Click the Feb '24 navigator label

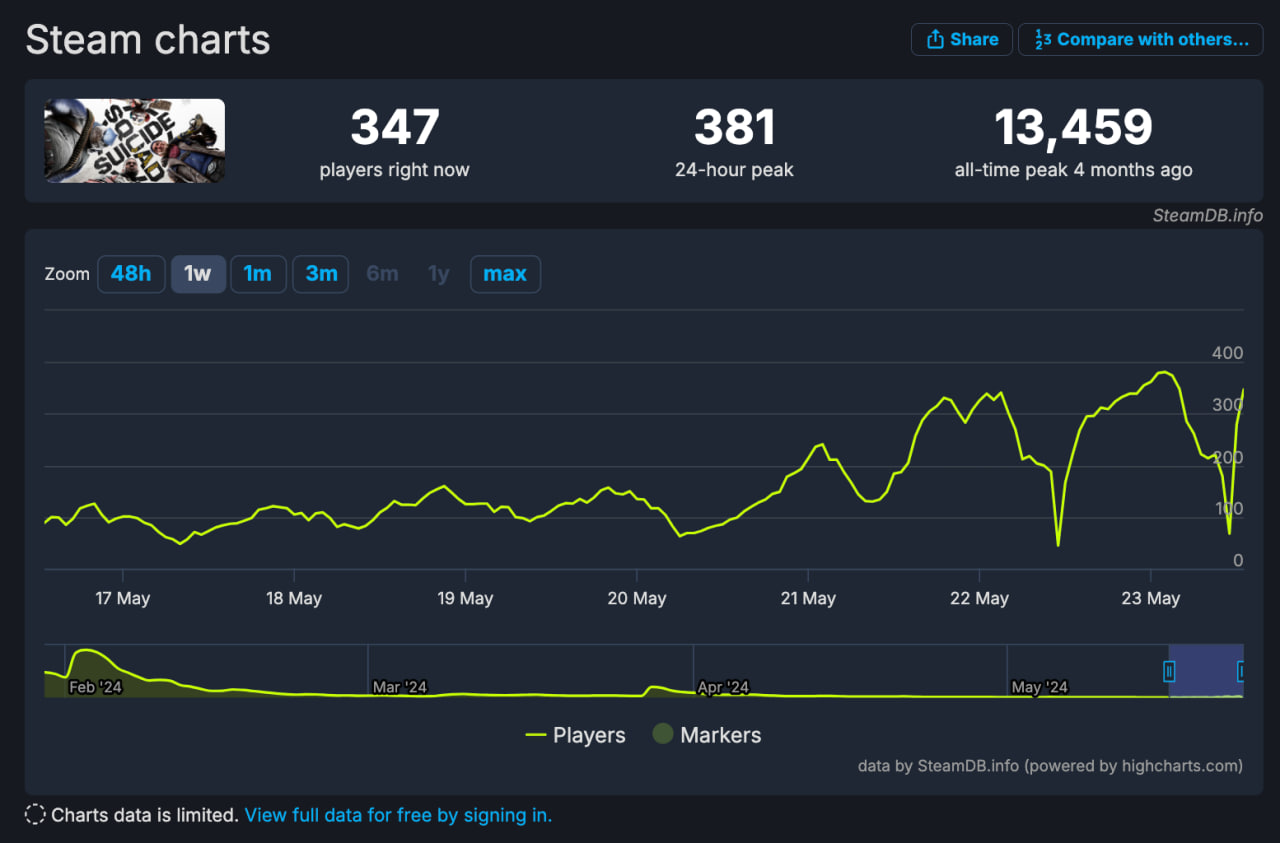coord(95,687)
